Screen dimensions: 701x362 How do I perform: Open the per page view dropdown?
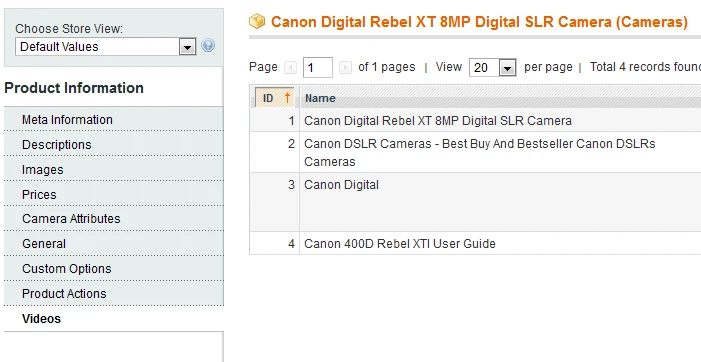(x=493, y=67)
